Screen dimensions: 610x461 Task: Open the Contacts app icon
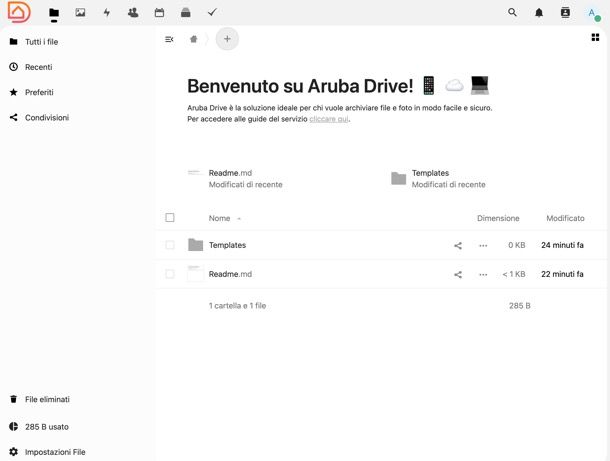[133, 13]
